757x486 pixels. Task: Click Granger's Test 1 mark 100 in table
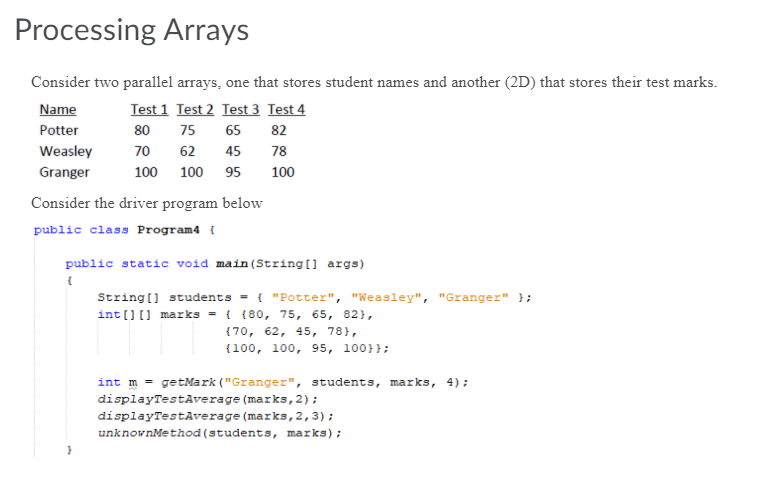coord(146,172)
